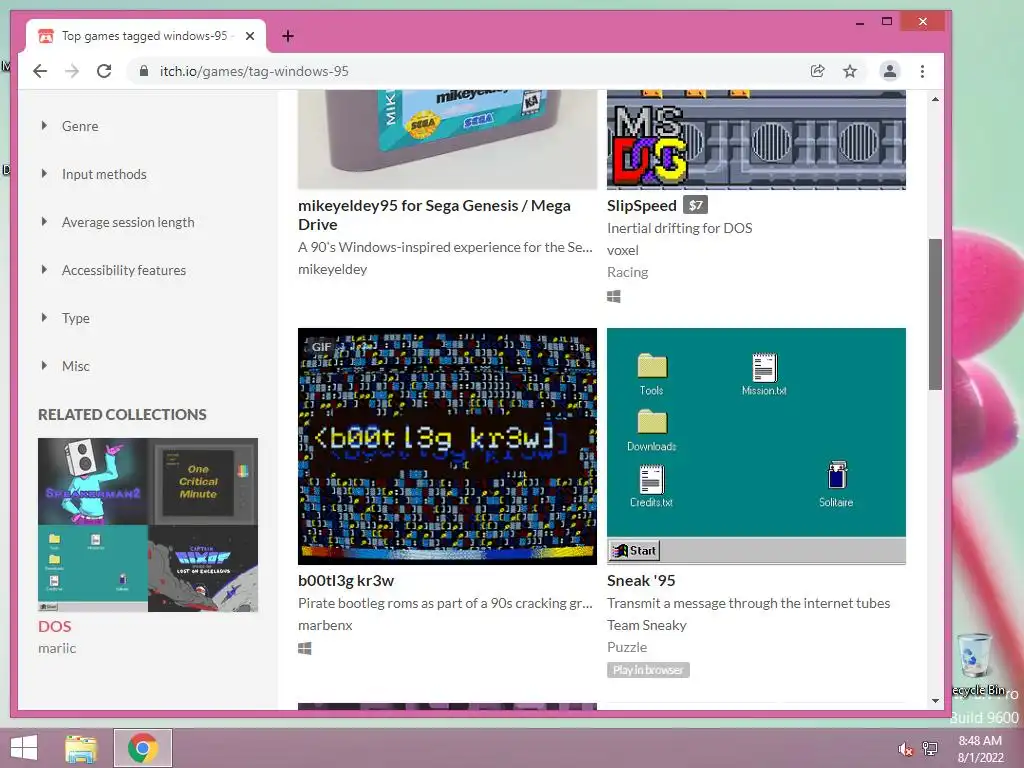Open File Explorer from the taskbar
1024x768 pixels.
click(x=81, y=748)
